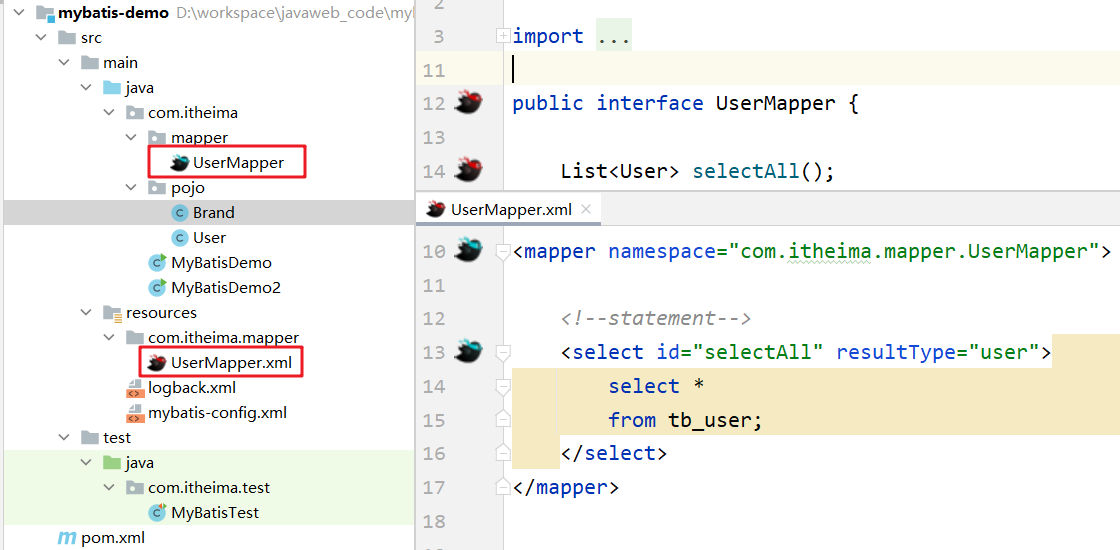1120x550 pixels.
Task: Click the class icon of Brand
Action: (179, 212)
